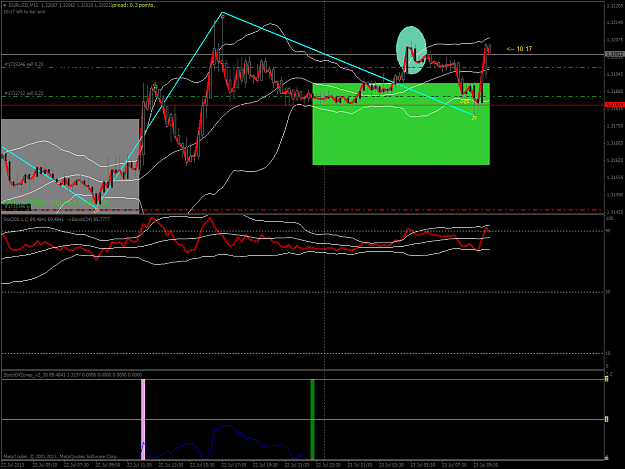Screen dimensions: 625x469
Task: Click the 1.31685 price scale value
Action: click(x=614, y=143)
